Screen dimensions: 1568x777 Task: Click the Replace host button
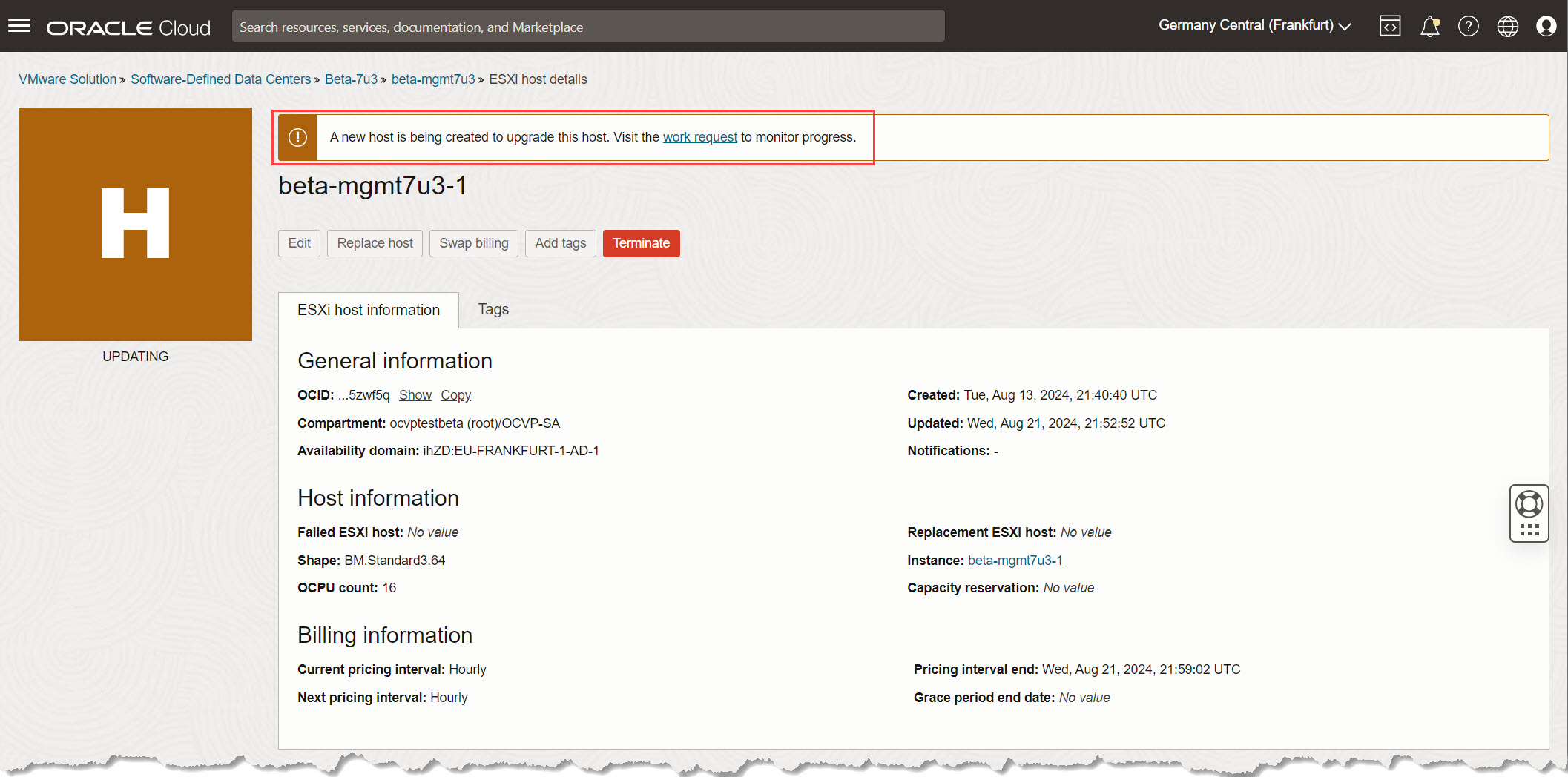click(375, 243)
